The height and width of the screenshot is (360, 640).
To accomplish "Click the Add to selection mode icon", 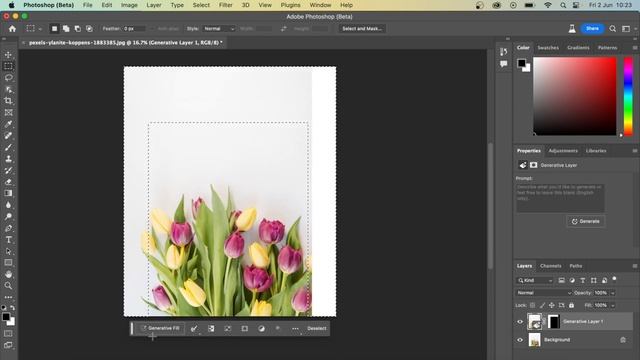I will click(66, 29).
